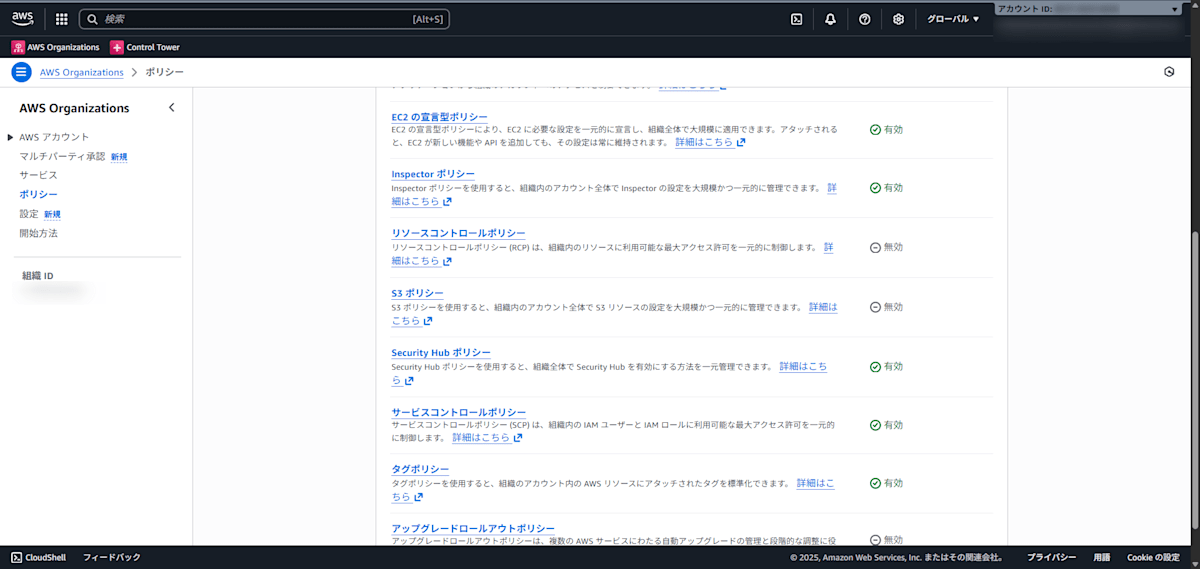Open the EC2 の宣言型ポリシー link
The height and width of the screenshot is (569, 1200).
click(440, 117)
